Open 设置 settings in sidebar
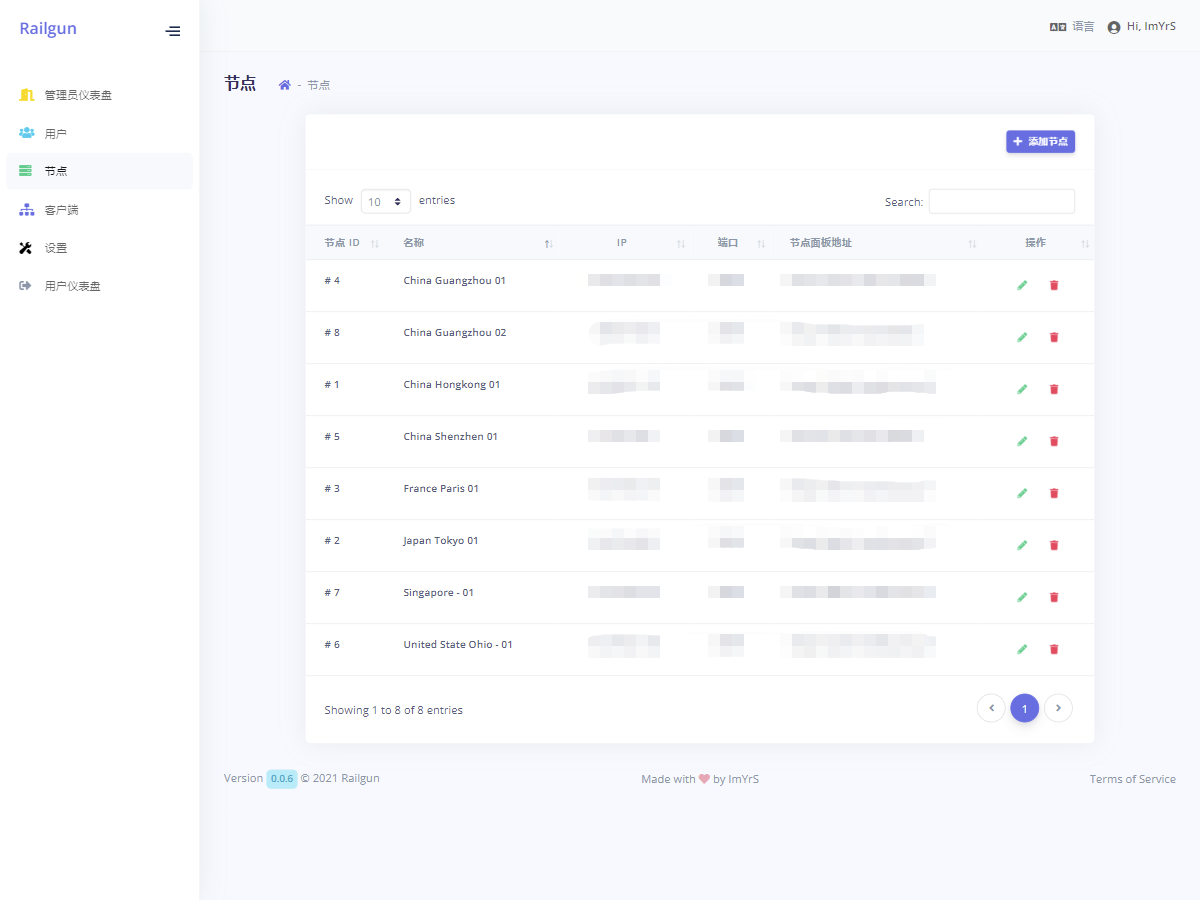The width and height of the screenshot is (1200, 900). (x=56, y=248)
